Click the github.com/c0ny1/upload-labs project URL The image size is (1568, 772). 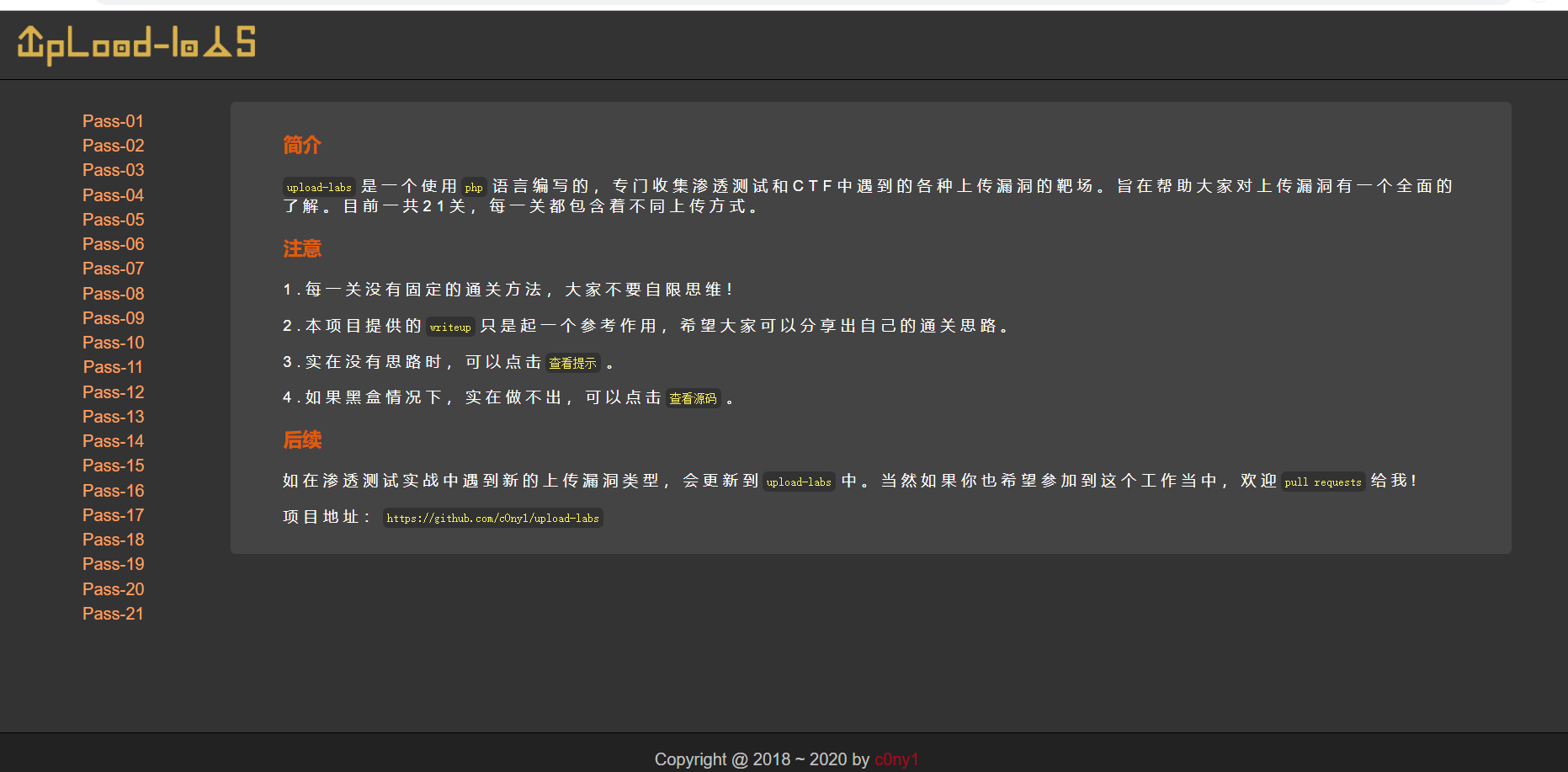point(493,518)
